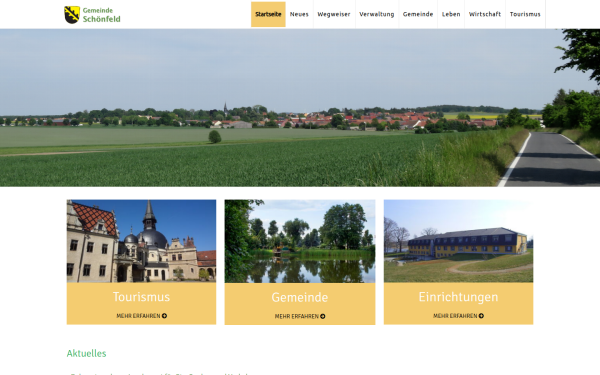Go to Verwaltung in the navigation
The height and width of the screenshot is (375, 600).
click(377, 14)
